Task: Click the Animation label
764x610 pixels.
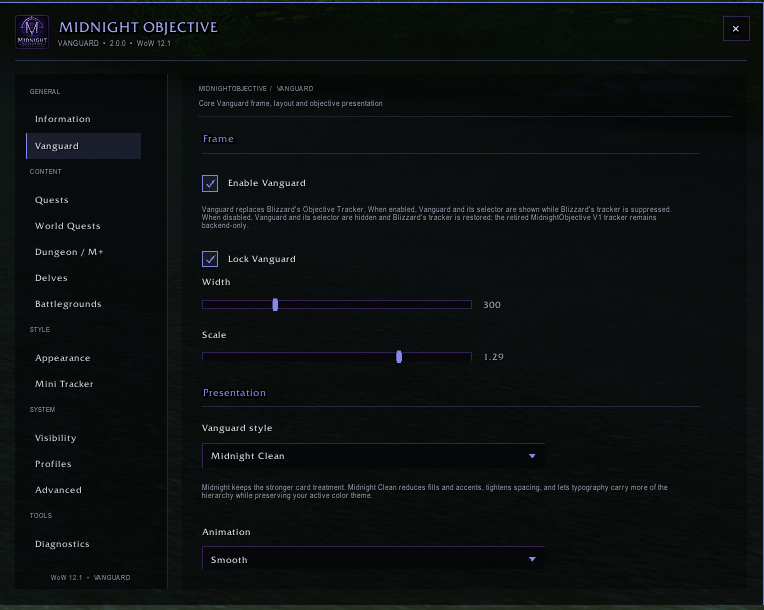Action: point(226,532)
